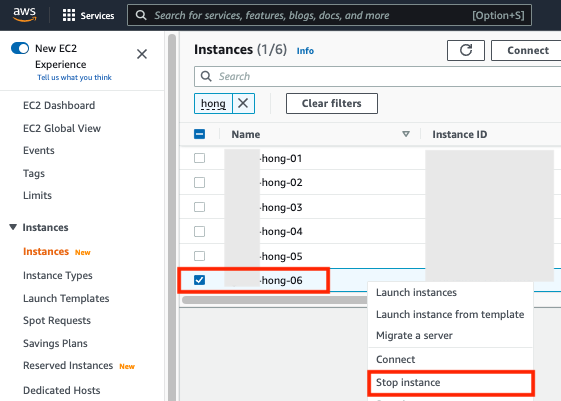Focus the instances Search field

click(x=377, y=76)
